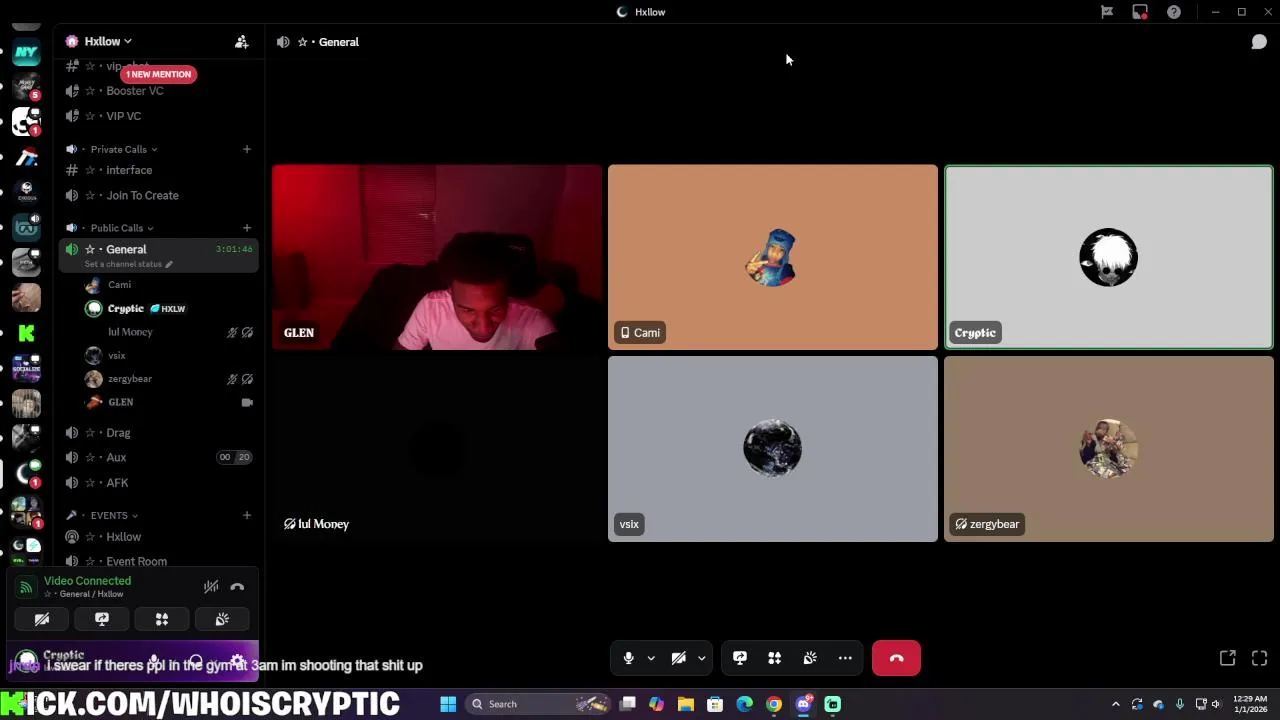Pop out the call window

(x=1227, y=658)
